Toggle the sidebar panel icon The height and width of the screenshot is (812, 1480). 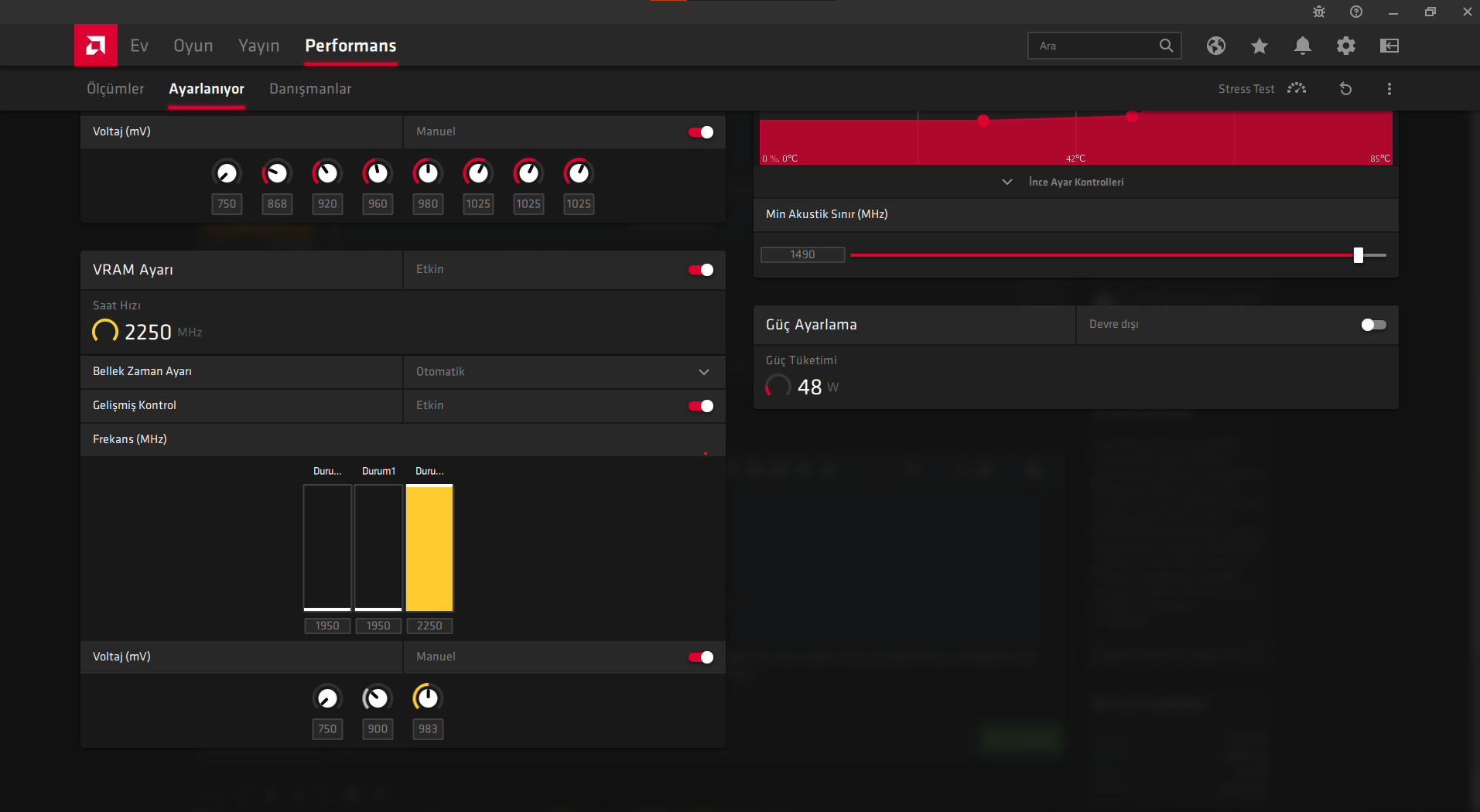click(x=1389, y=46)
